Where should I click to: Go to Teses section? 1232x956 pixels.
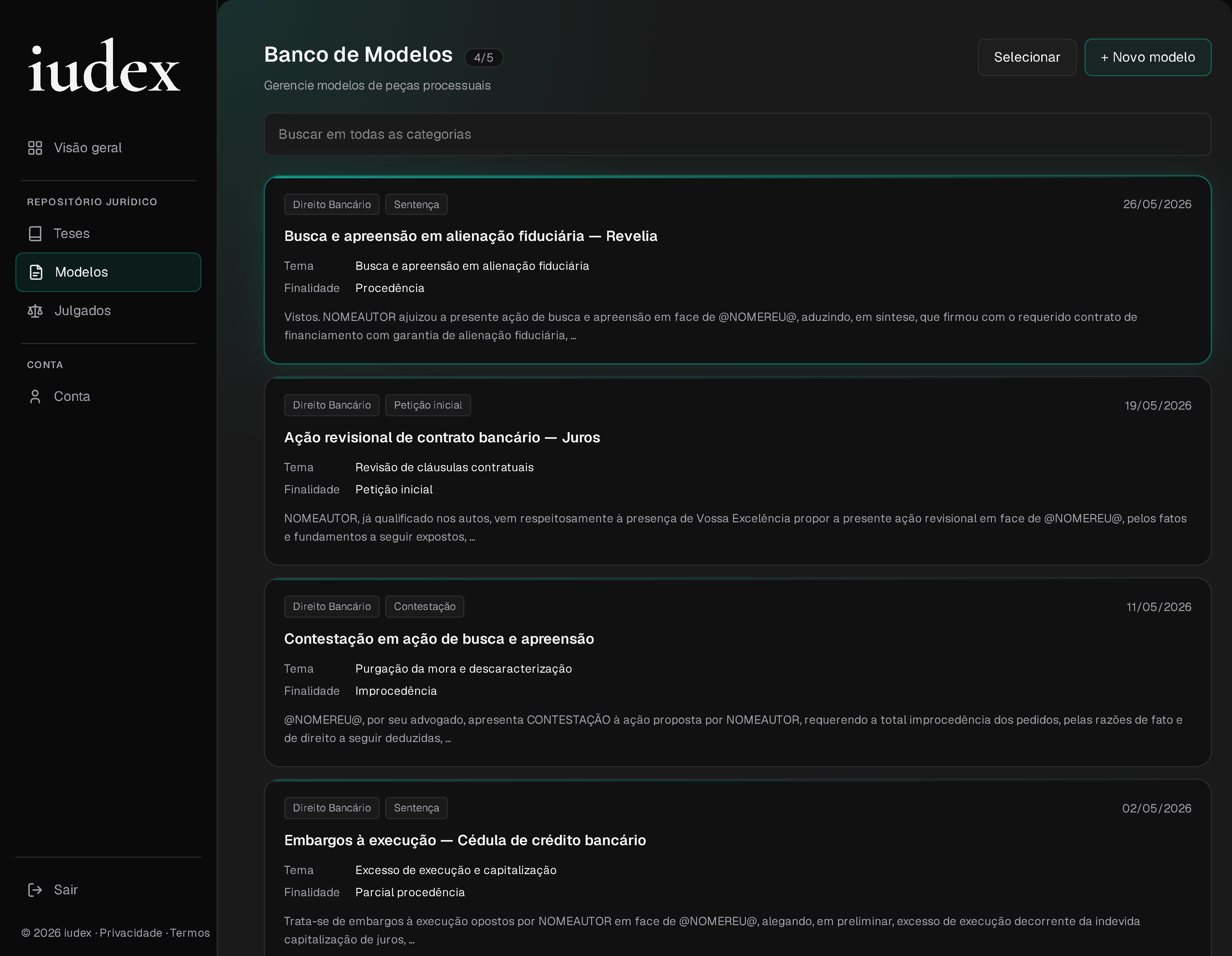tap(108, 234)
